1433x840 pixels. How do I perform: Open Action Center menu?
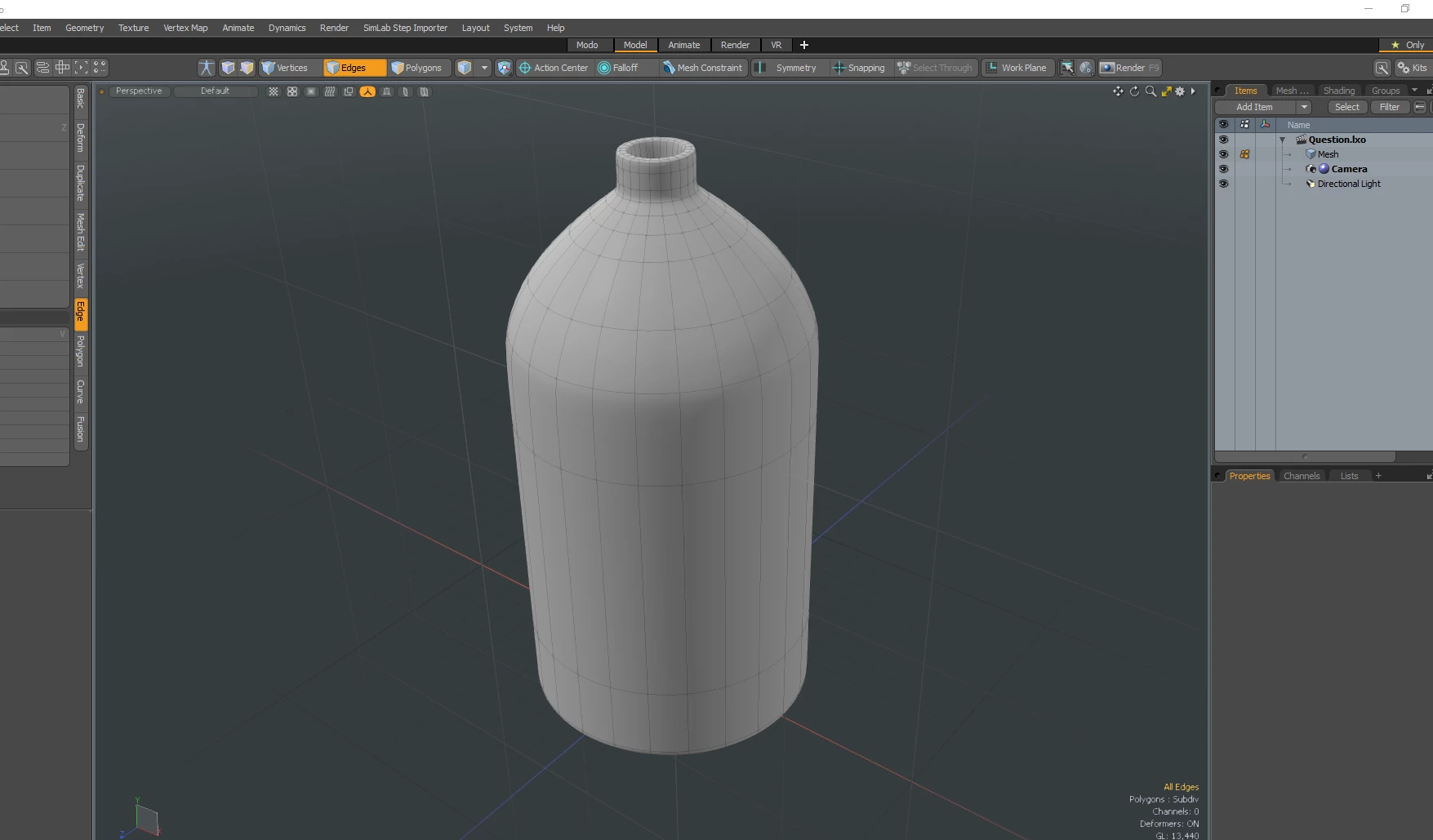point(554,68)
